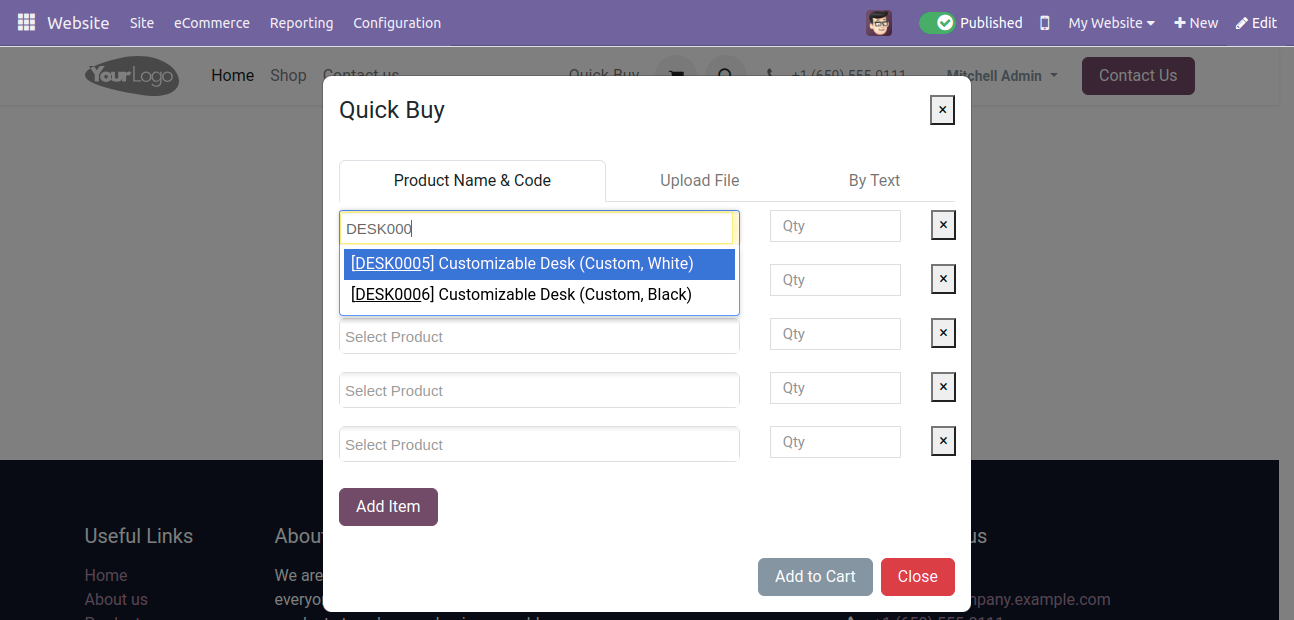The width and height of the screenshot is (1294, 620).
Task: Click the fifth Select Product field
Action: point(539,445)
